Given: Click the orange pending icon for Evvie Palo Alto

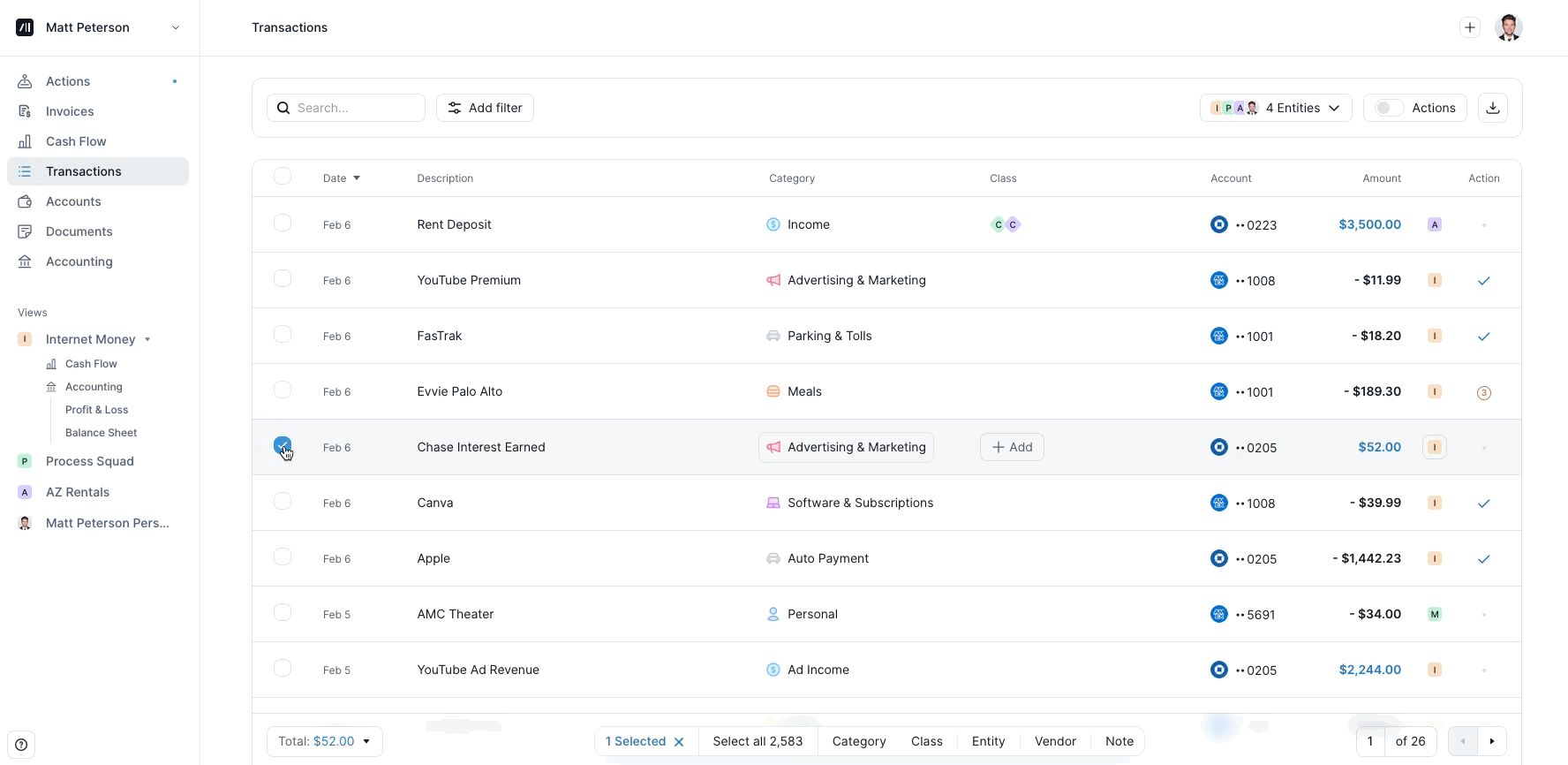Looking at the screenshot, I should (x=1483, y=392).
